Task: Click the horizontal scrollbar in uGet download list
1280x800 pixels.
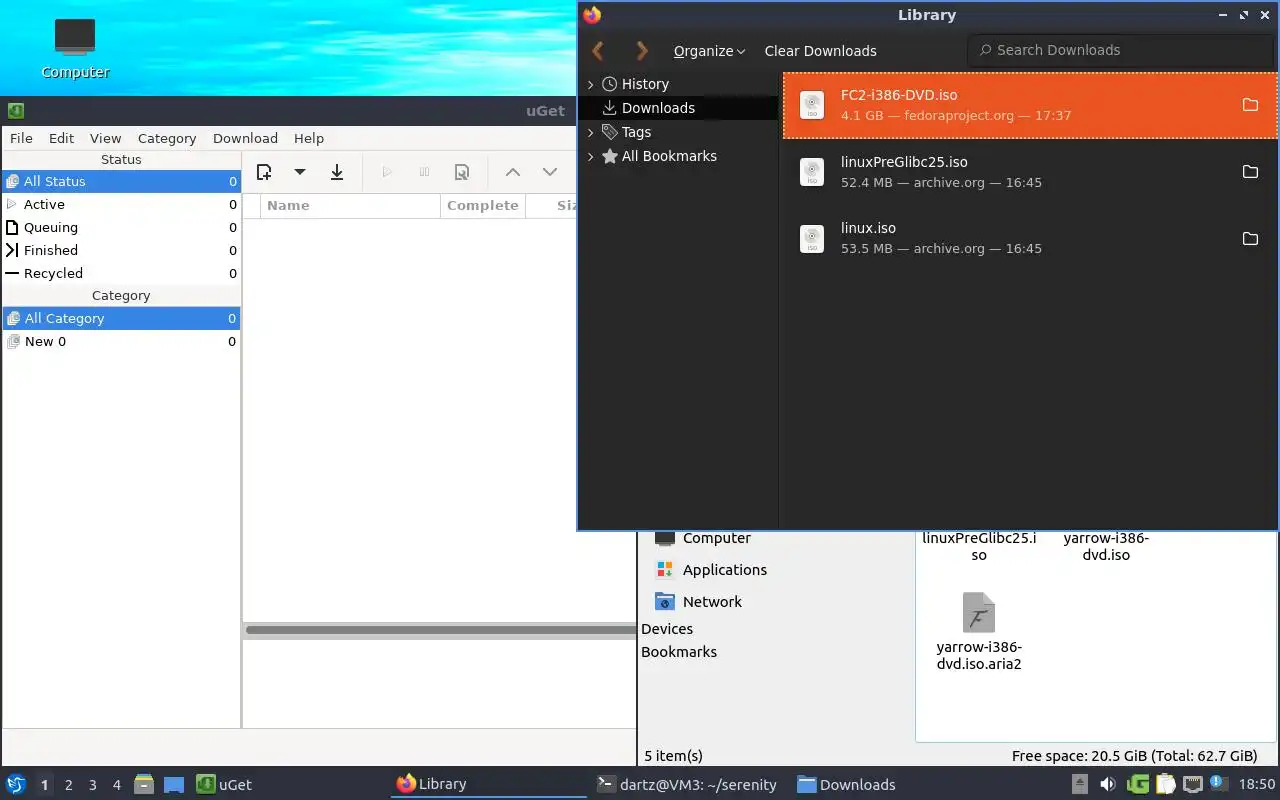Action: pyautogui.click(x=440, y=630)
